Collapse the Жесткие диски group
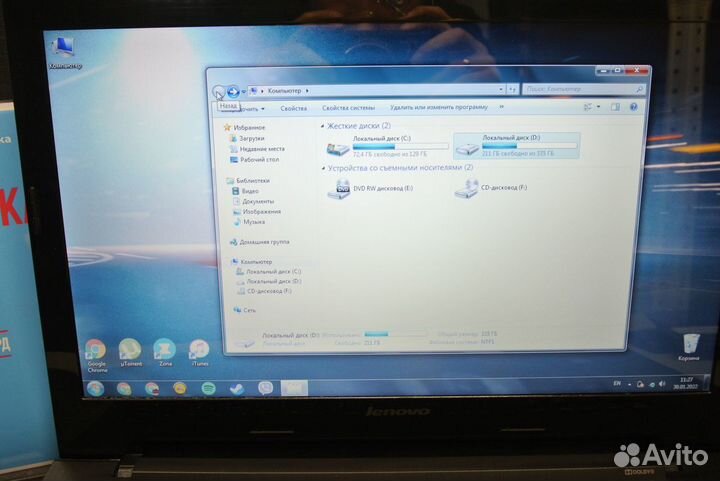 (322, 126)
